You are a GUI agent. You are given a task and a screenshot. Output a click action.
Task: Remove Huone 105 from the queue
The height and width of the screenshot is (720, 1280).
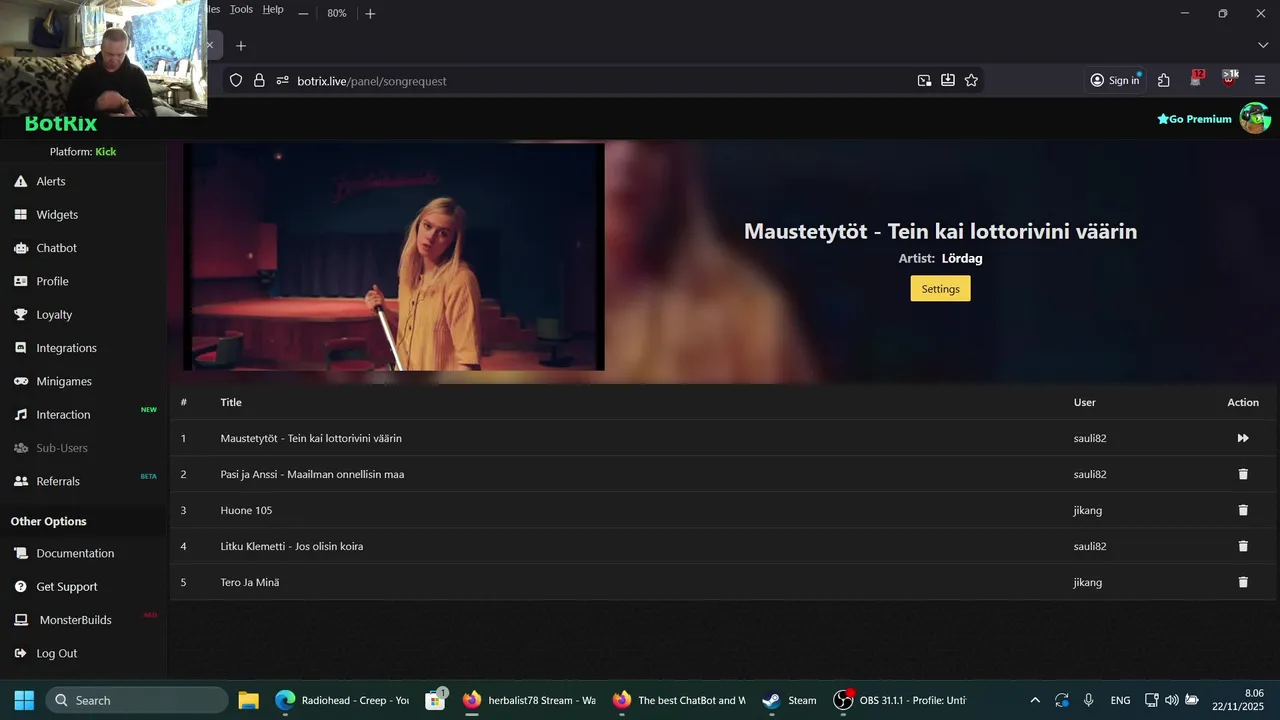point(1243,510)
